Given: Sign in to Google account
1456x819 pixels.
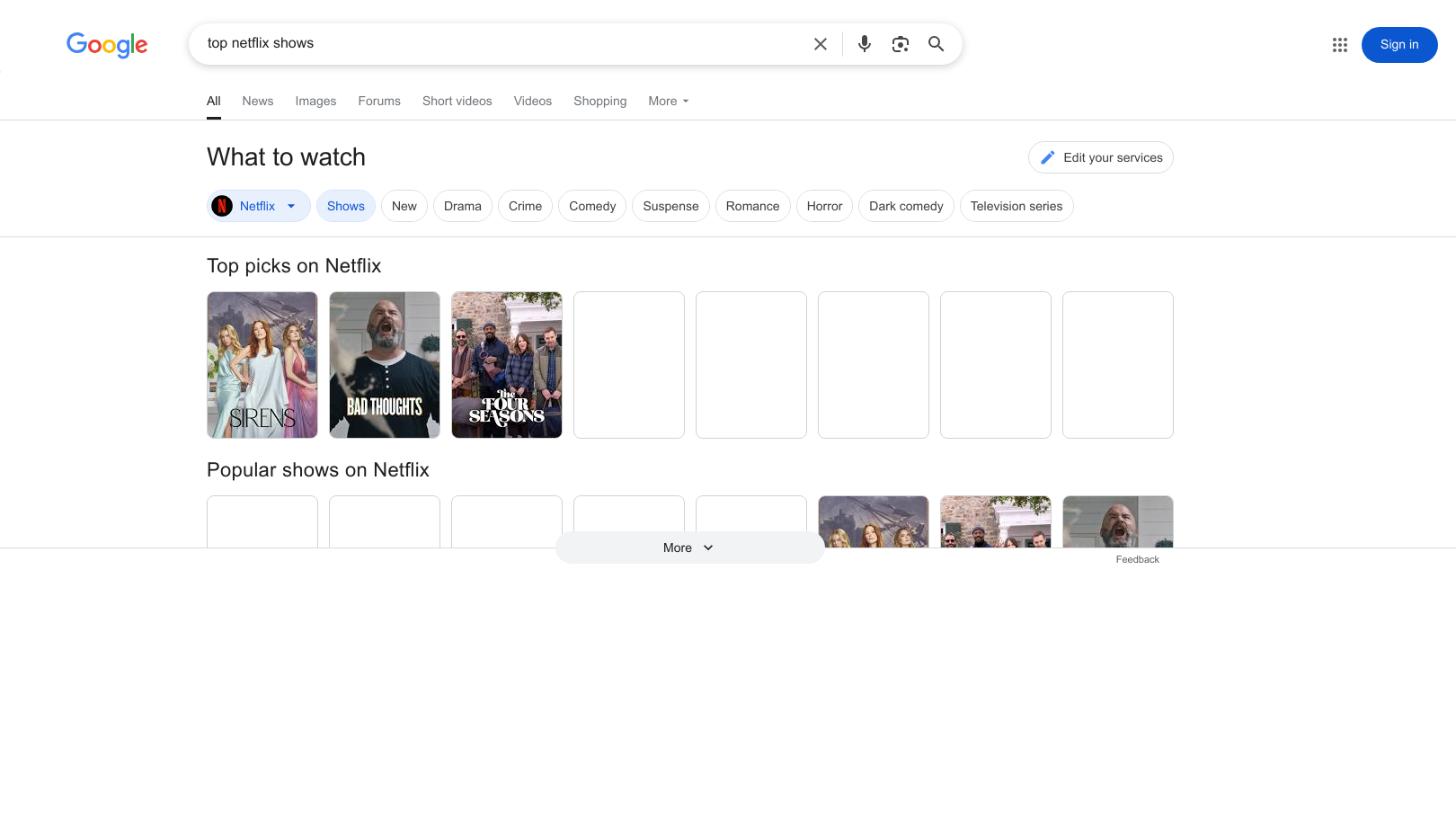Looking at the screenshot, I should click(1399, 45).
